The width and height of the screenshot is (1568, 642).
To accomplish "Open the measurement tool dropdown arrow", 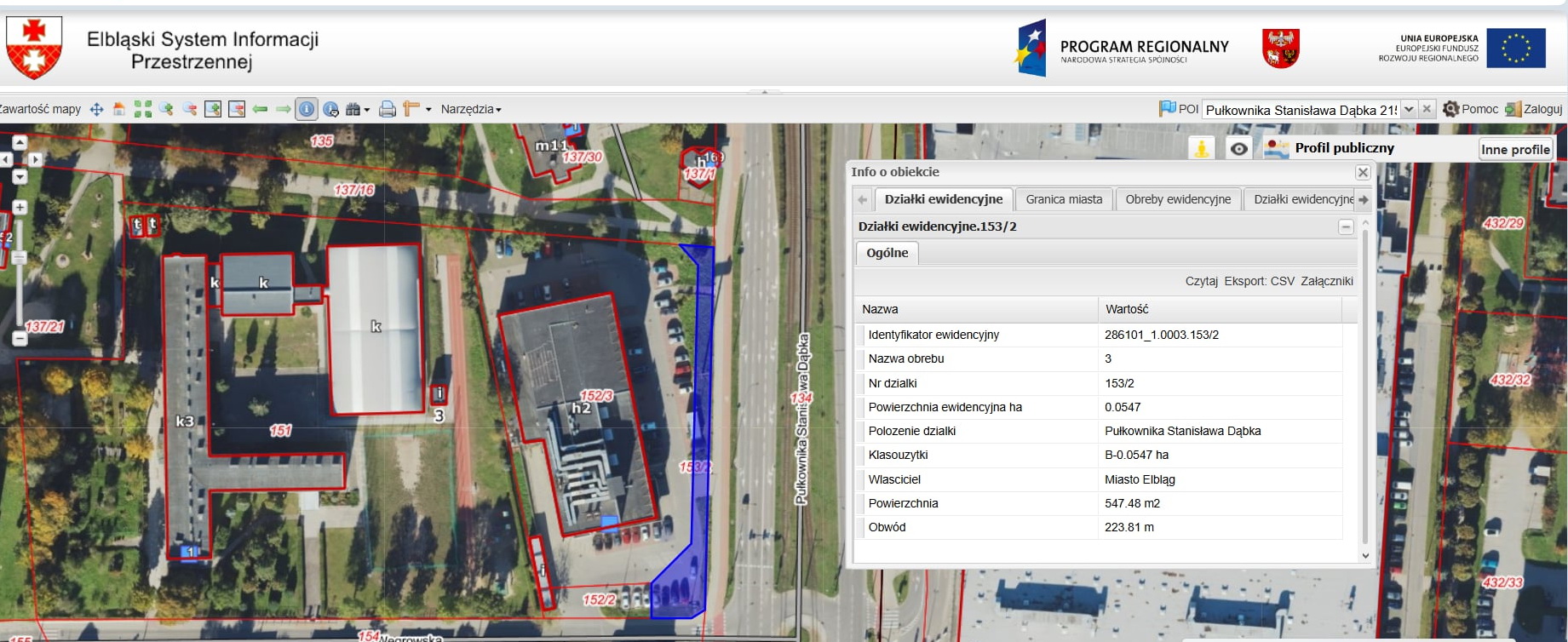I will (428, 109).
